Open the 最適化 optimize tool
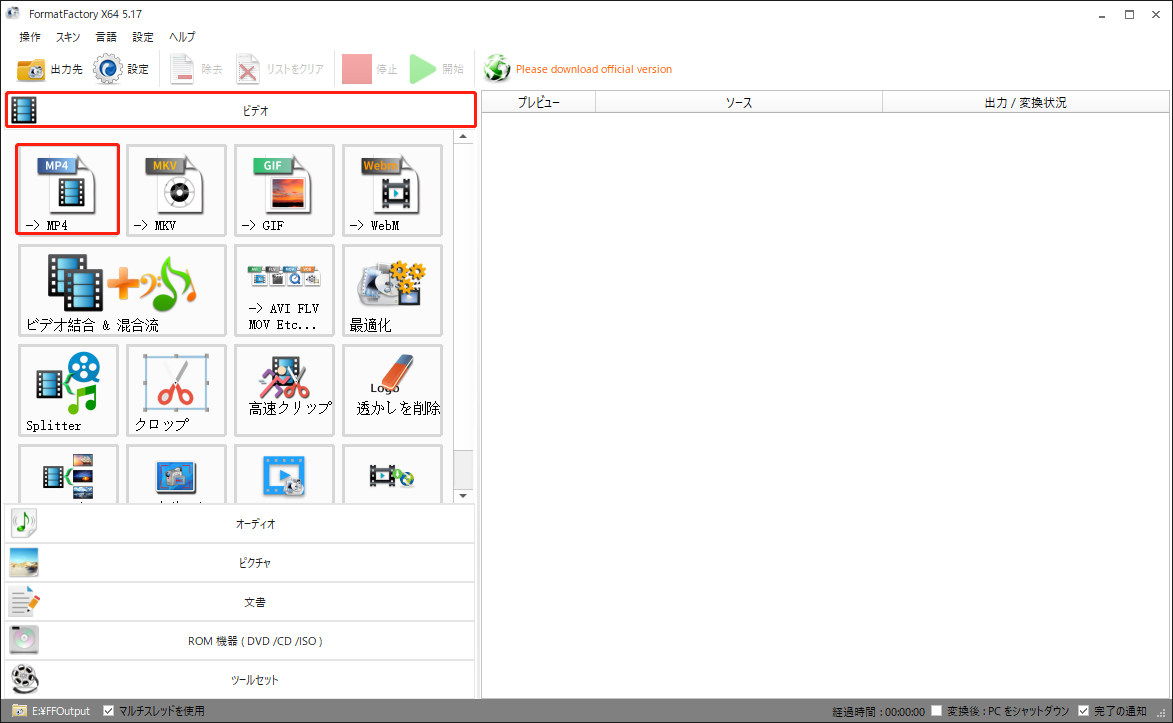This screenshot has width=1173, height=723. (x=392, y=290)
